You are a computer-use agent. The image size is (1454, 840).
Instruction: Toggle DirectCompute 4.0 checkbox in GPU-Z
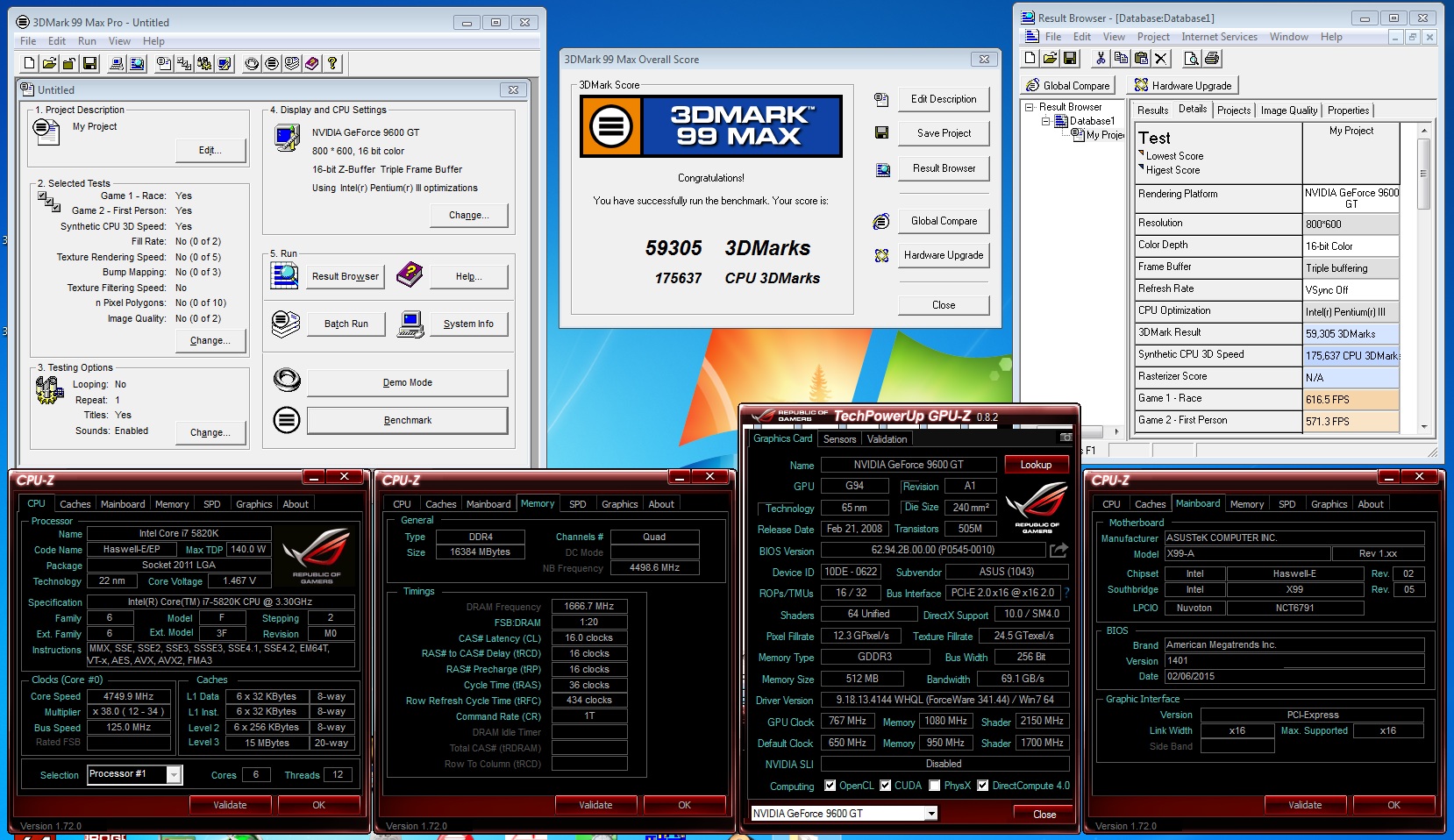coord(983,786)
